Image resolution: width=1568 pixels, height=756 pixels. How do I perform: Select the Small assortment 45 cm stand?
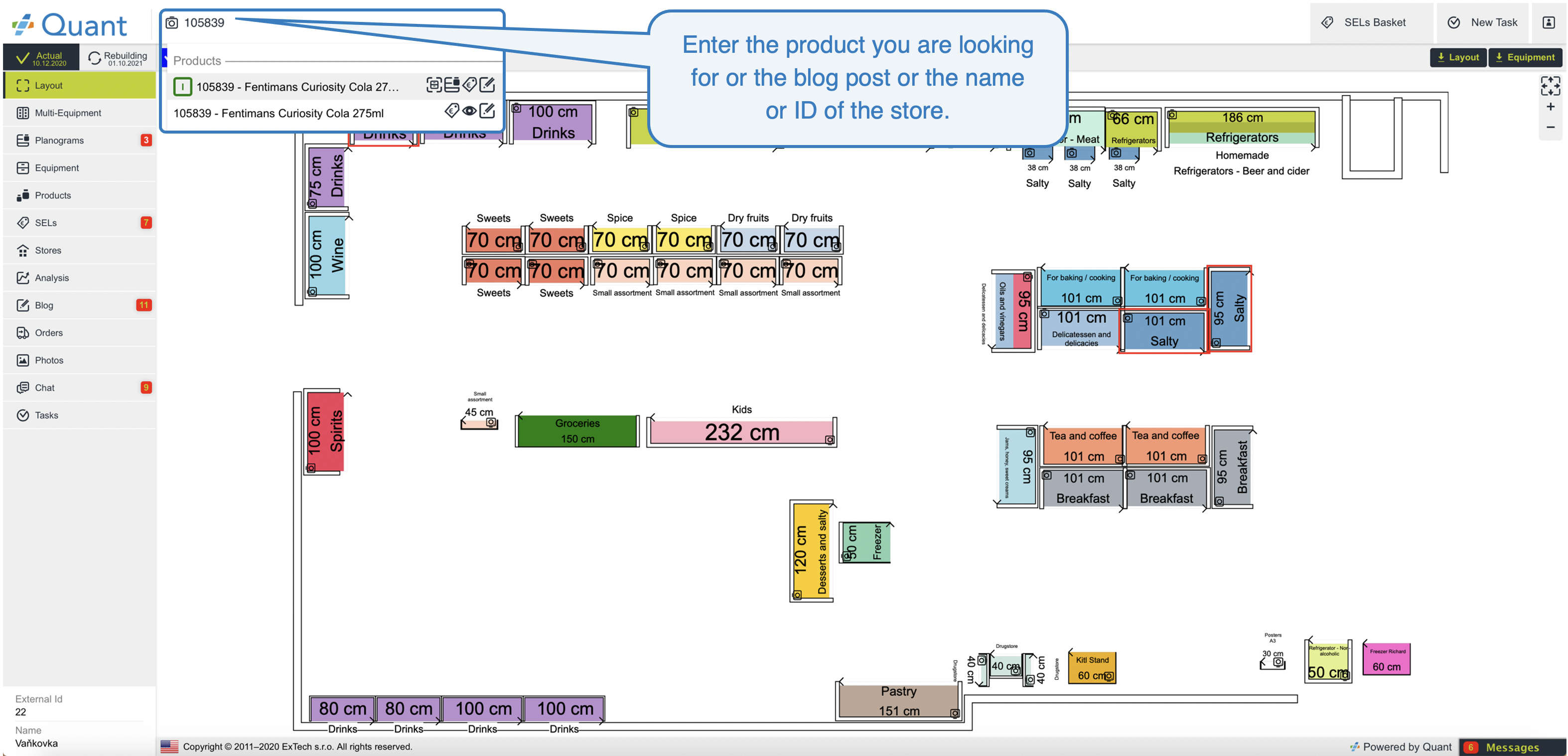click(480, 423)
